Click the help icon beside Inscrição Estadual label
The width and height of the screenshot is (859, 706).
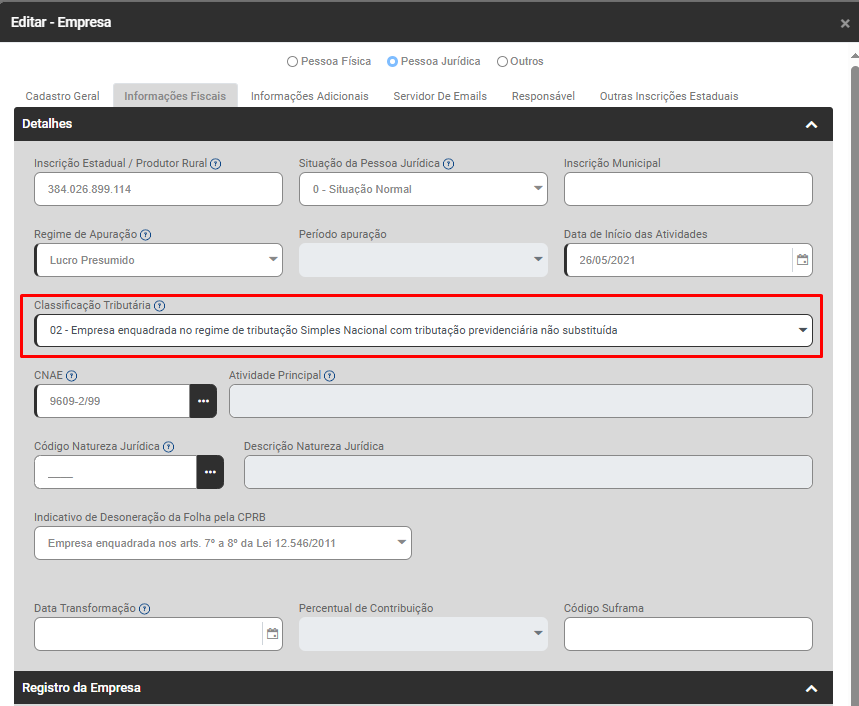pyautogui.click(x=216, y=164)
